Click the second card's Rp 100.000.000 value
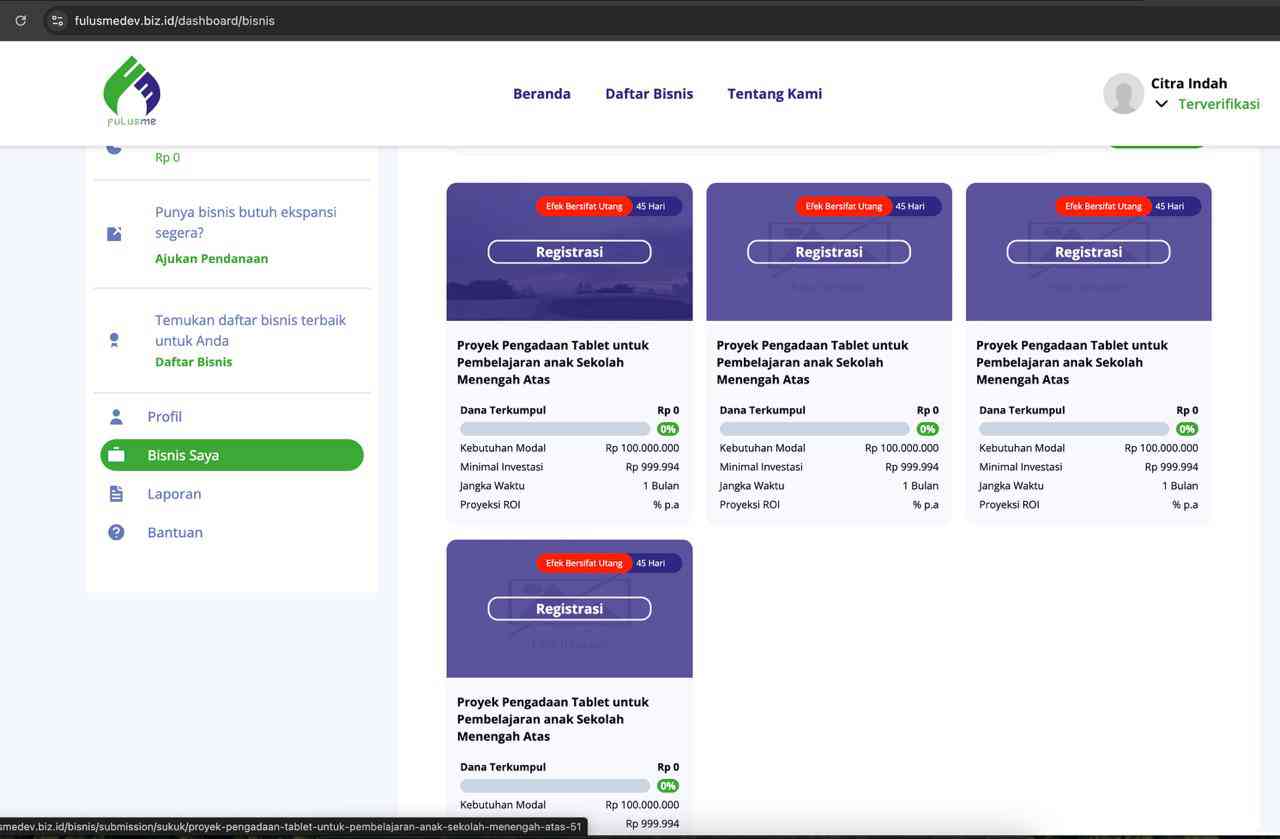 [x=902, y=448]
